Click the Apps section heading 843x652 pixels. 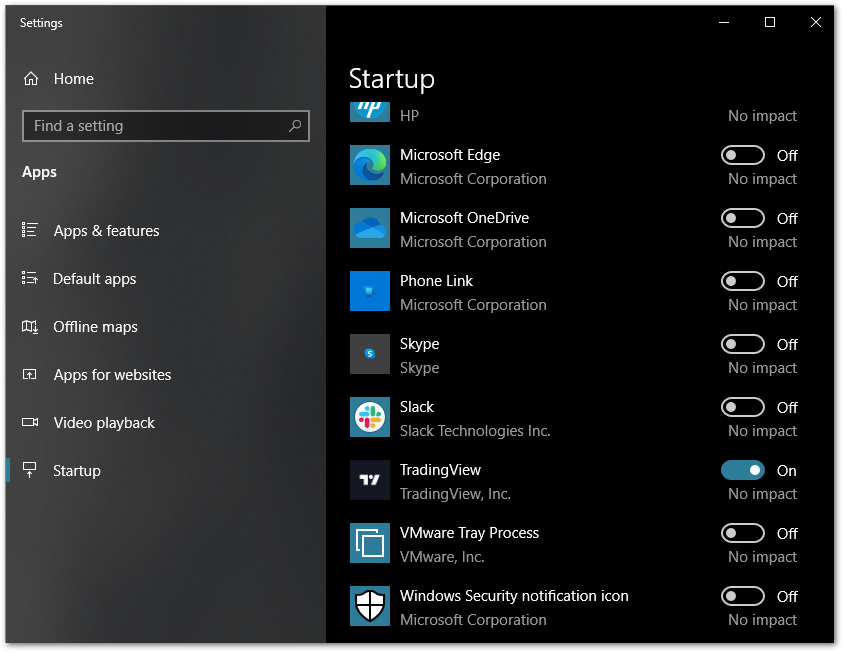(x=39, y=172)
